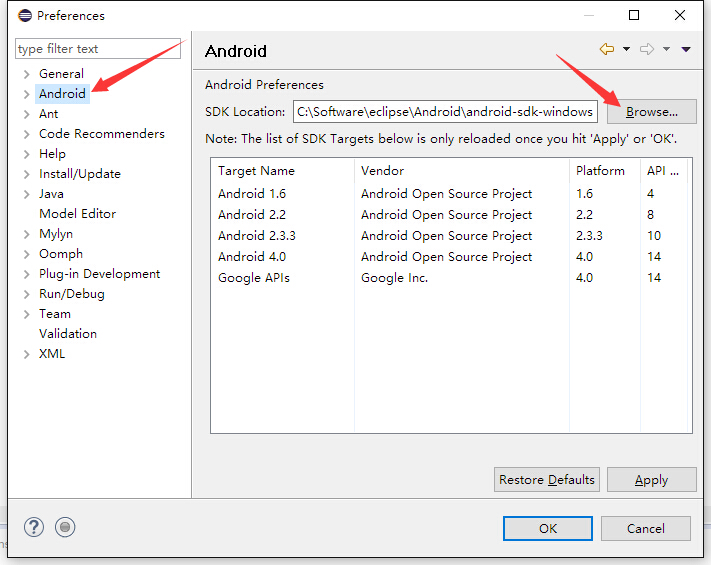
Task: Expand the Plug-in Development node
Action: coord(26,274)
